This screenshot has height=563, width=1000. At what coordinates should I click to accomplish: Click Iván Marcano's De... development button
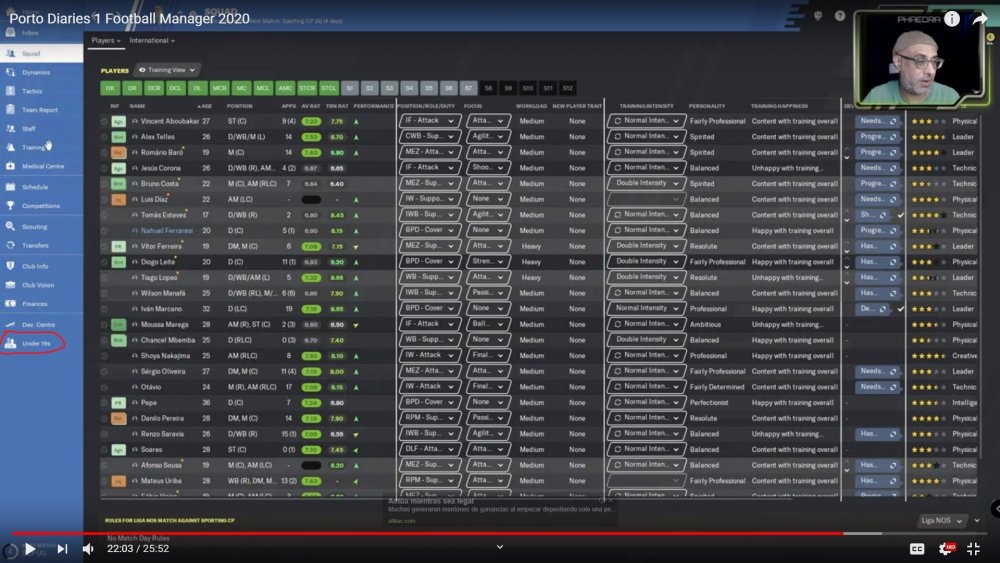pos(872,308)
